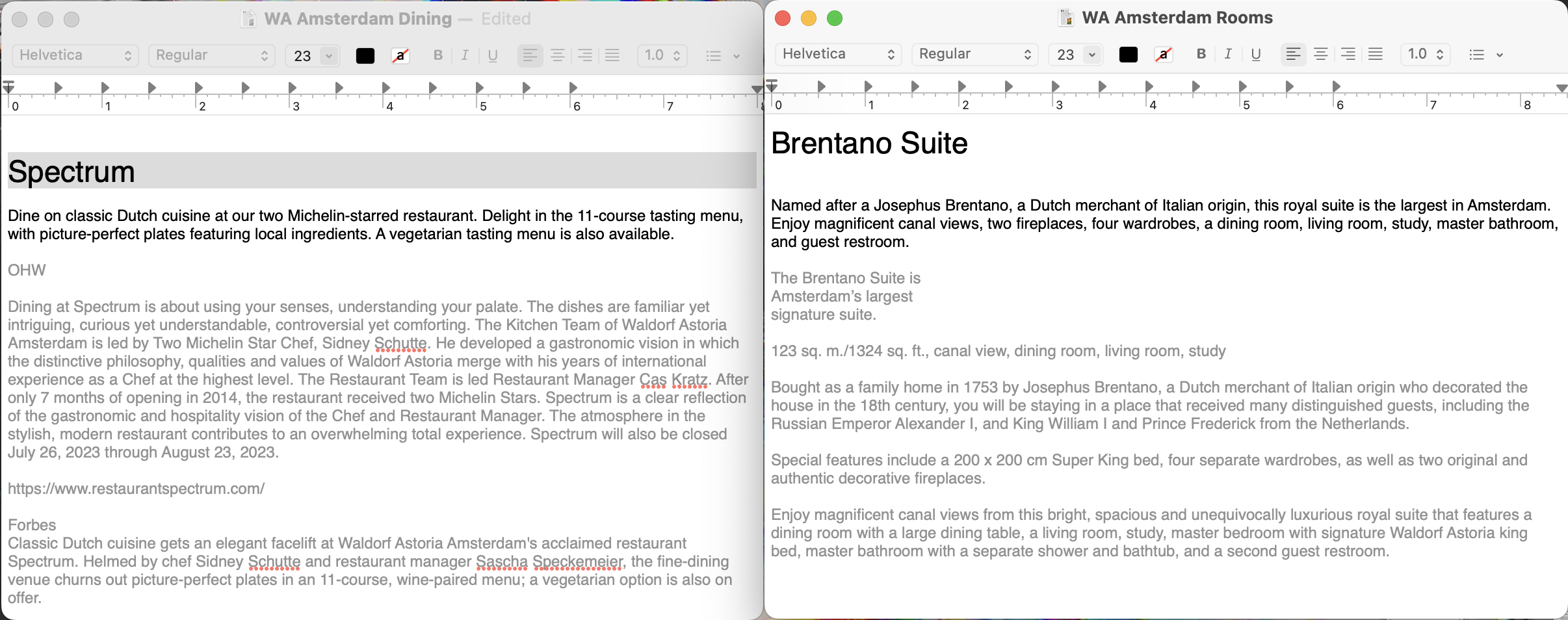Open Helvetica font dropdown in Rooms window
The image size is (1568, 620).
coord(839,54)
